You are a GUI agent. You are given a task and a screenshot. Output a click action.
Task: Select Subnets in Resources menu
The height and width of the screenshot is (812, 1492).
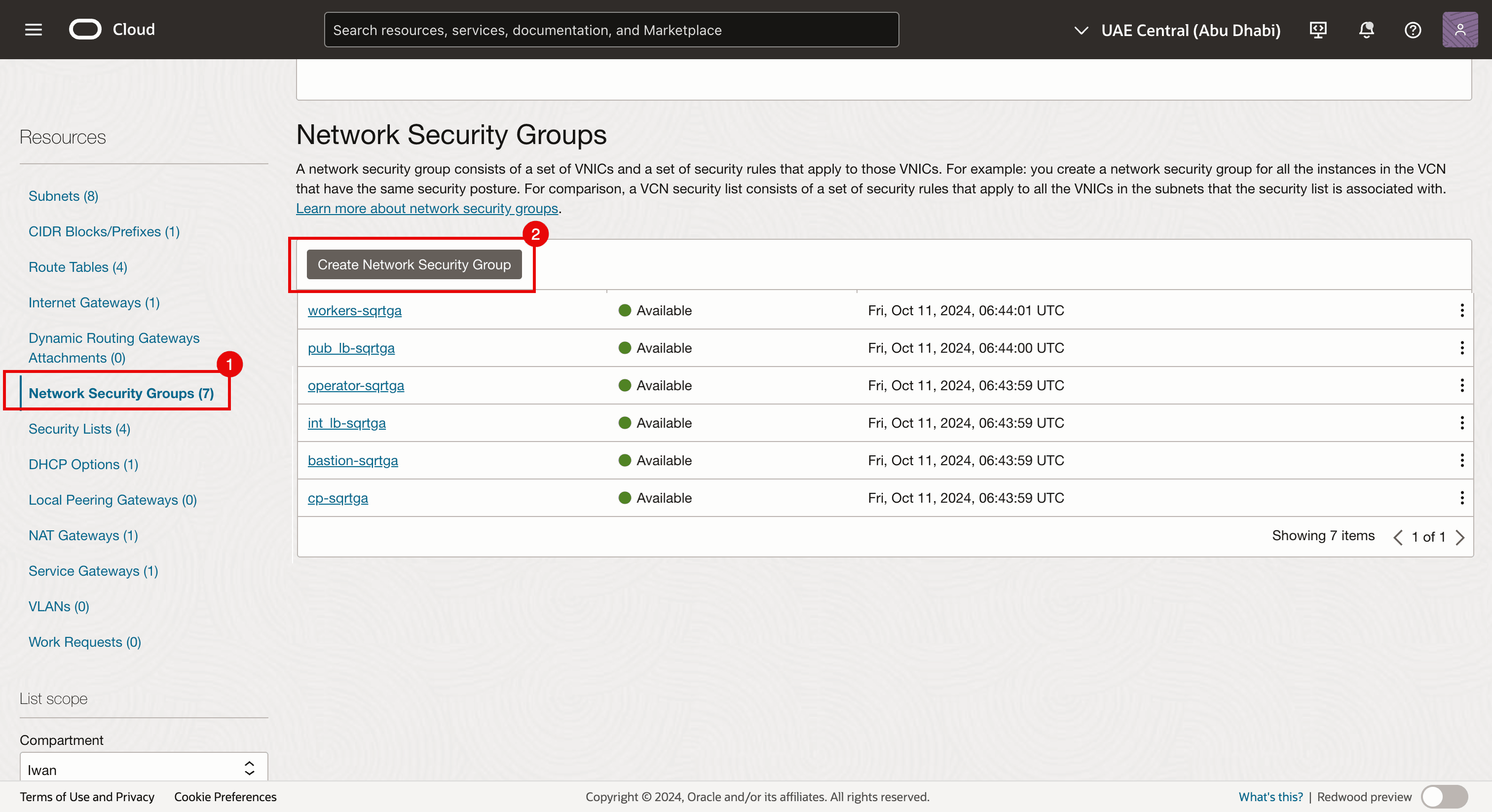coord(63,196)
